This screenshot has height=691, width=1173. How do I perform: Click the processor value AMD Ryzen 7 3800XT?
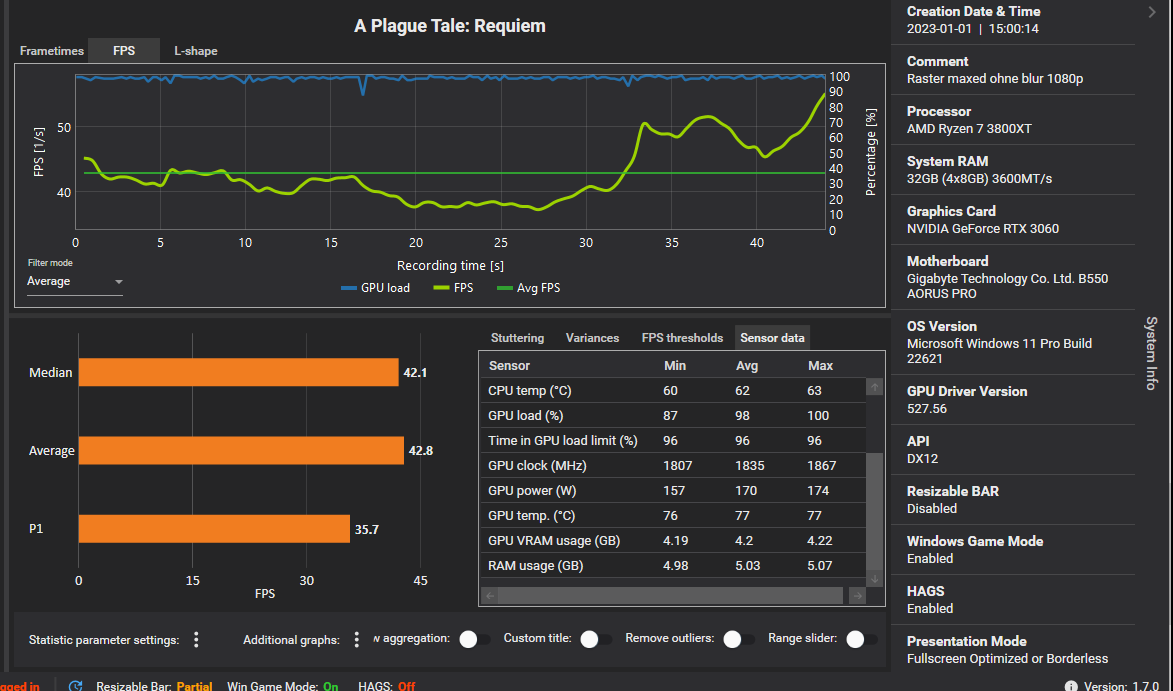(x=969, y=129)
